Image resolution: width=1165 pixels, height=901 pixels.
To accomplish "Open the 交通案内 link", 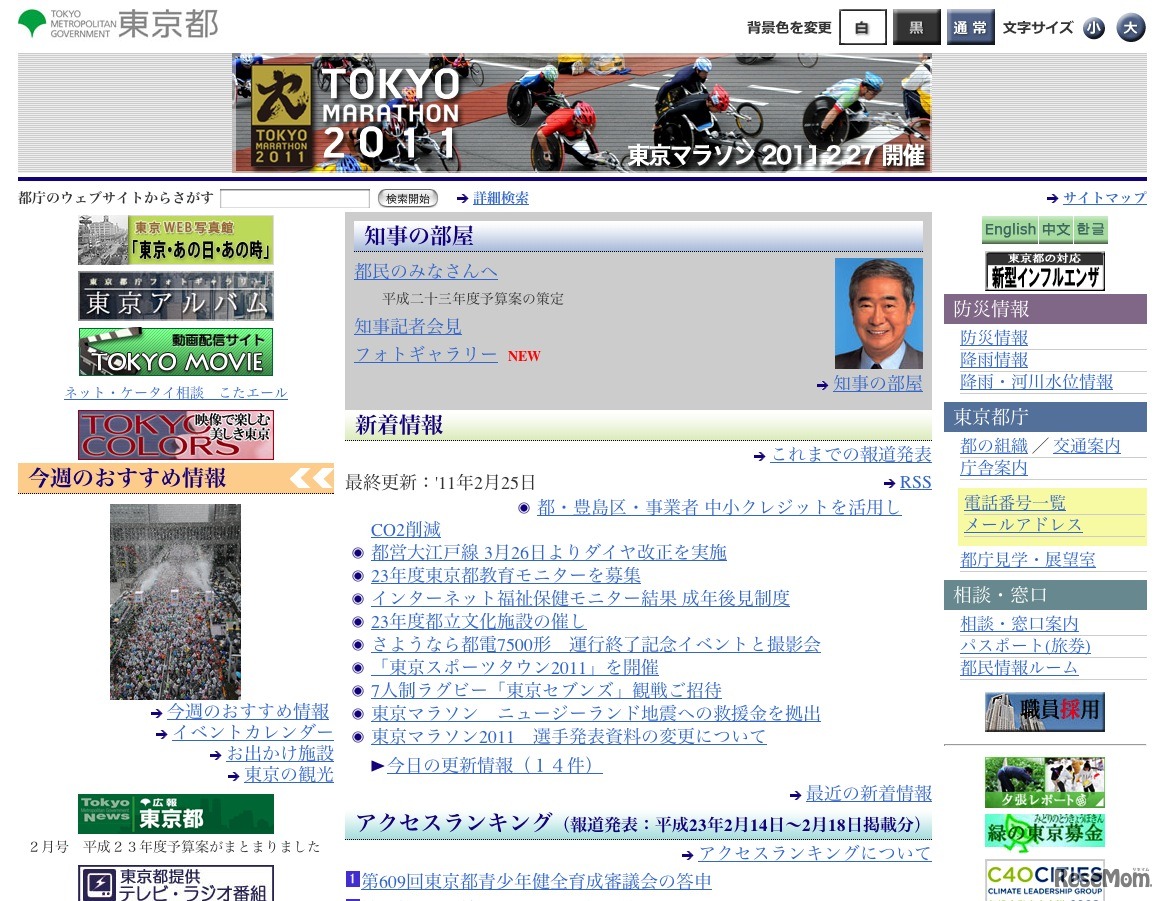I will 1086,446.
